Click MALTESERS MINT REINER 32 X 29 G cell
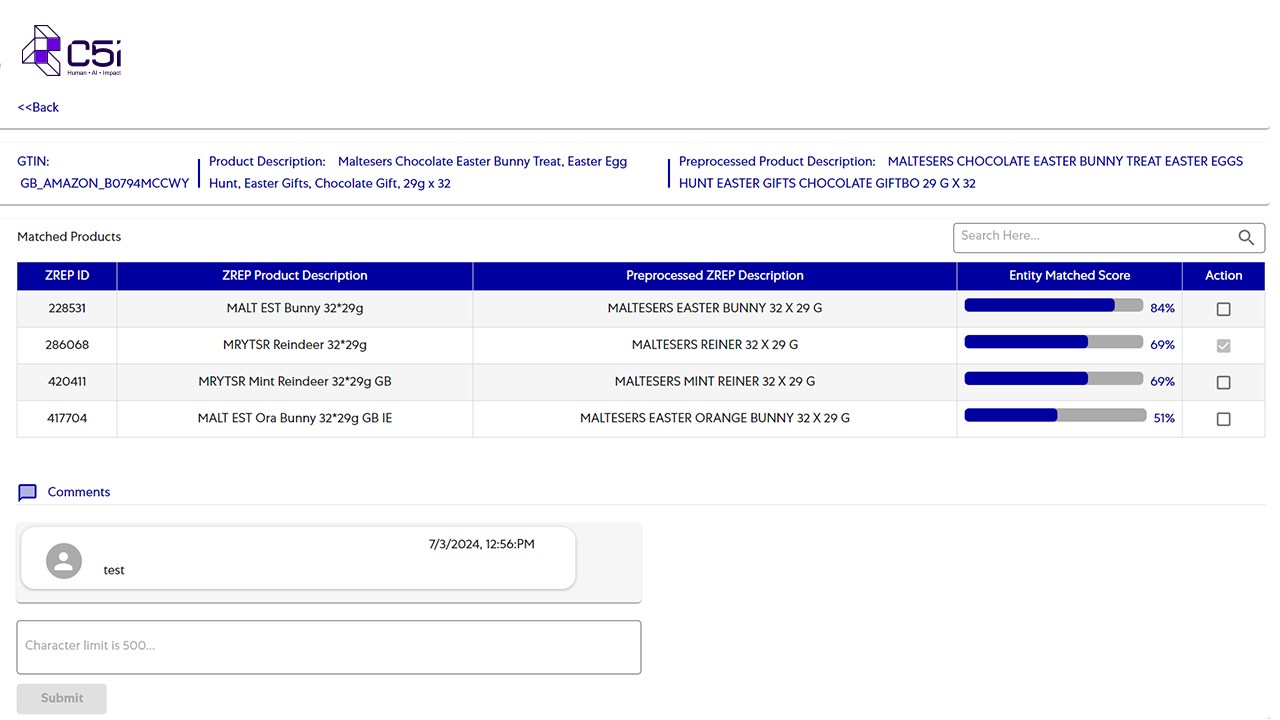The width and height of the screenshot is (1280, 720). 715,382
